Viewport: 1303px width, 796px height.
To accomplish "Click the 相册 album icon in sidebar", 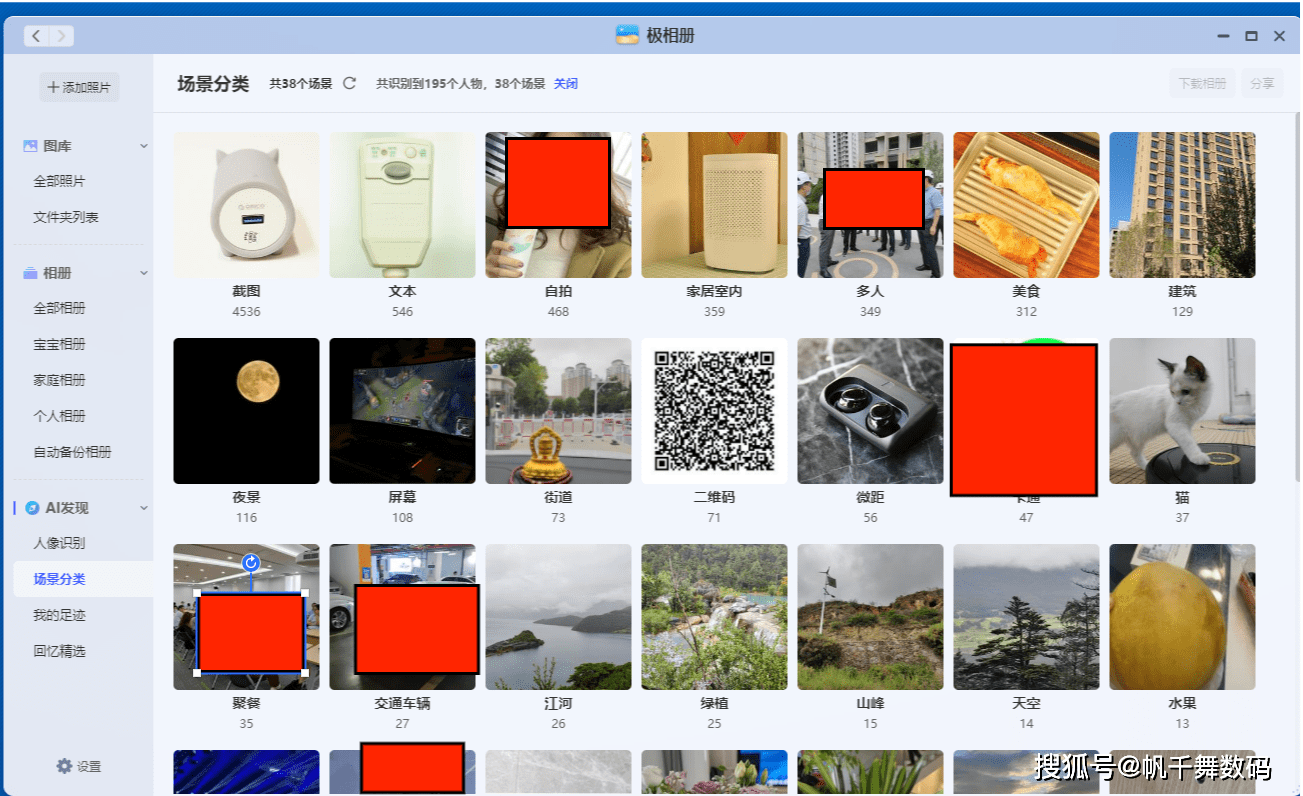I will click(x=30, y=273).
